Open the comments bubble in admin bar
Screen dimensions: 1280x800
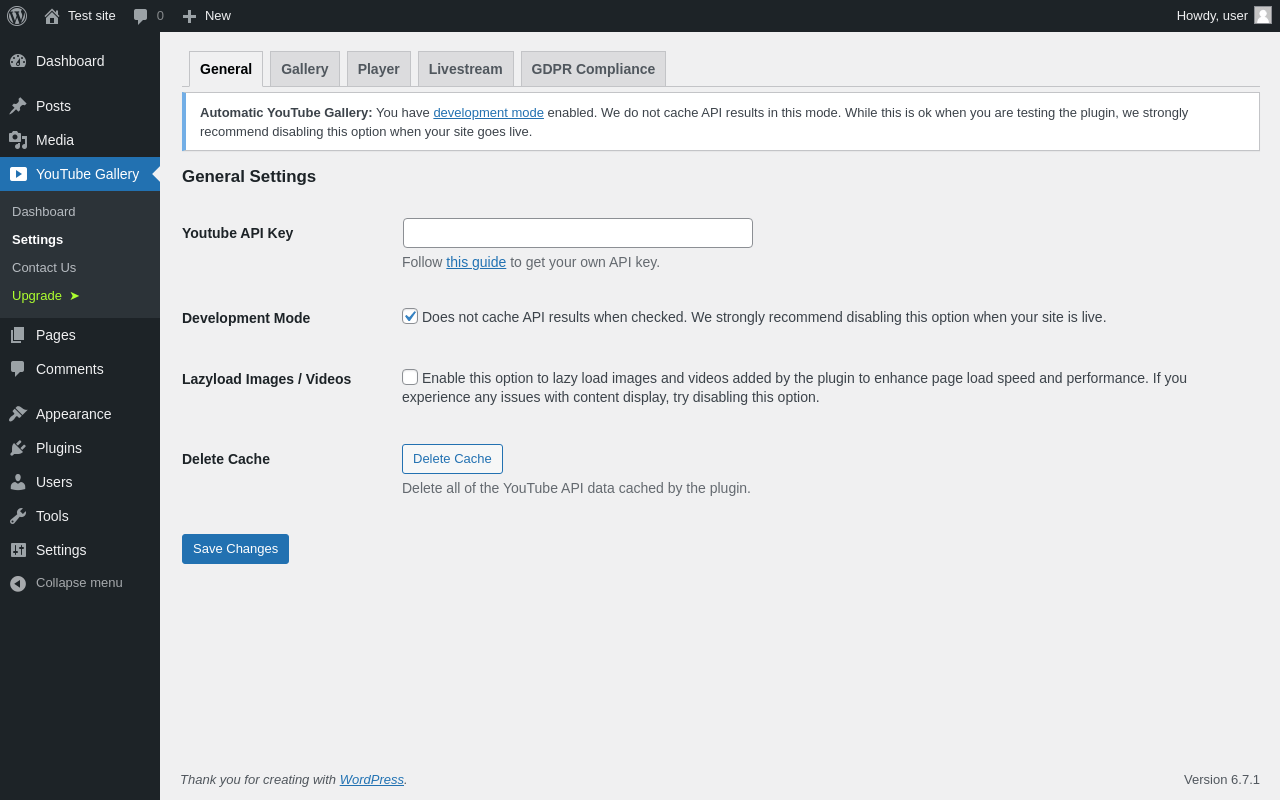coord(140,16)
